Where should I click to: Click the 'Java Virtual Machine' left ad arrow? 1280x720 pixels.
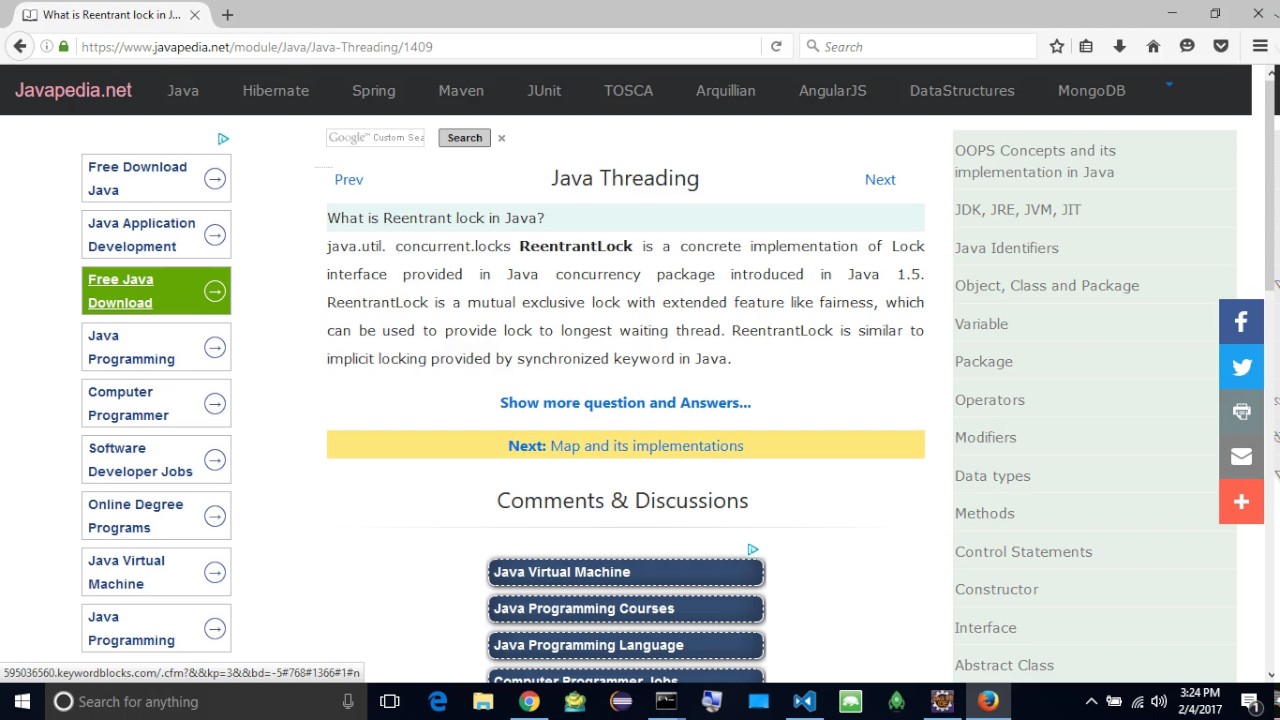[215, 572]
